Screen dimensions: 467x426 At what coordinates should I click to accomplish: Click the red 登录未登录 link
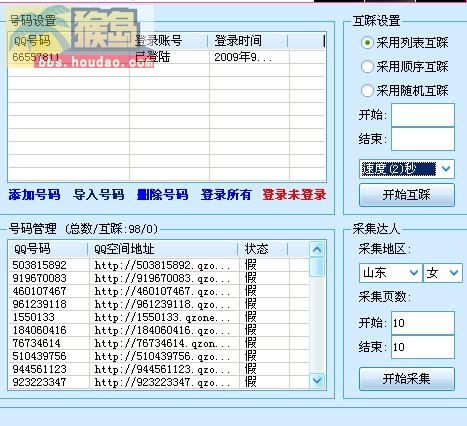click(x=294, y=195)
